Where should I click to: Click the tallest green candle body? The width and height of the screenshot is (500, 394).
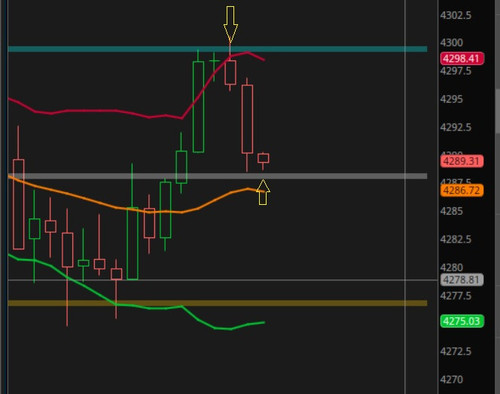coord(198,107)
